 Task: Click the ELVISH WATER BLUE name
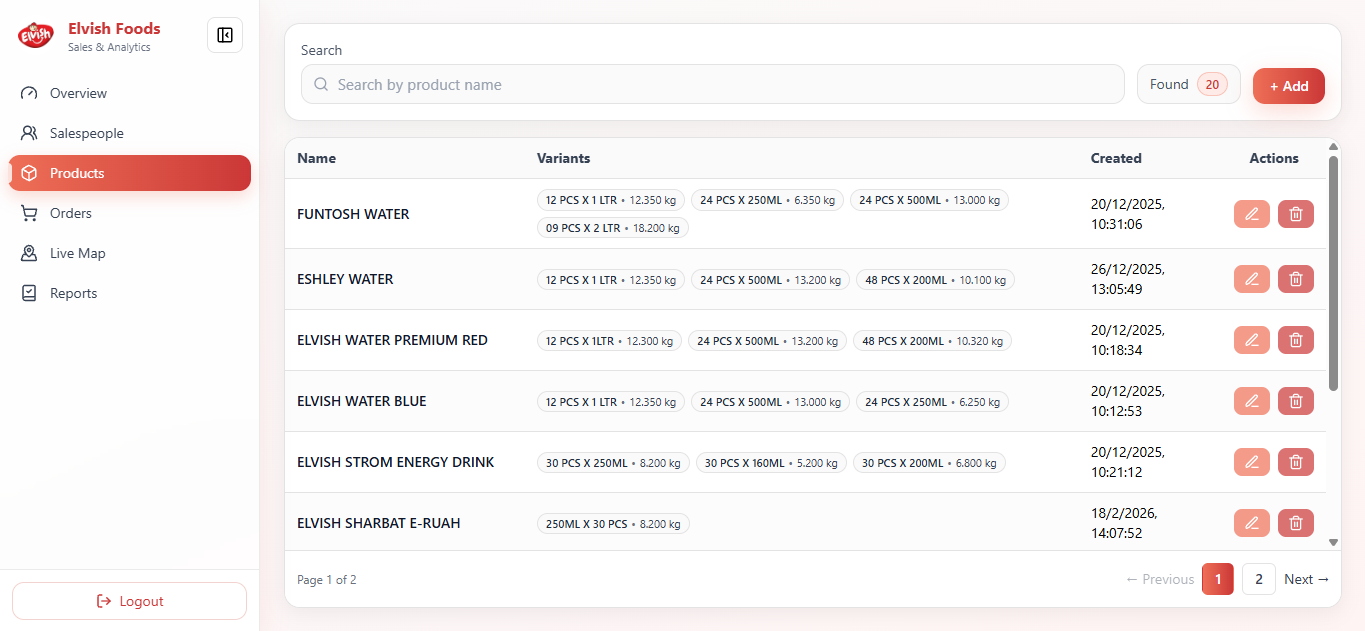(x=362, y=401)
